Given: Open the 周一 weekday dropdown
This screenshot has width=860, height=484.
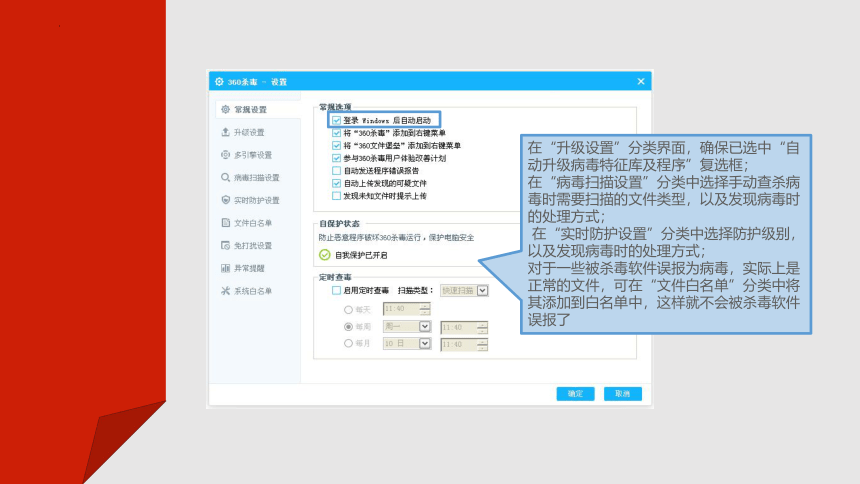Looking at the screenshot, I should [425, 327].
